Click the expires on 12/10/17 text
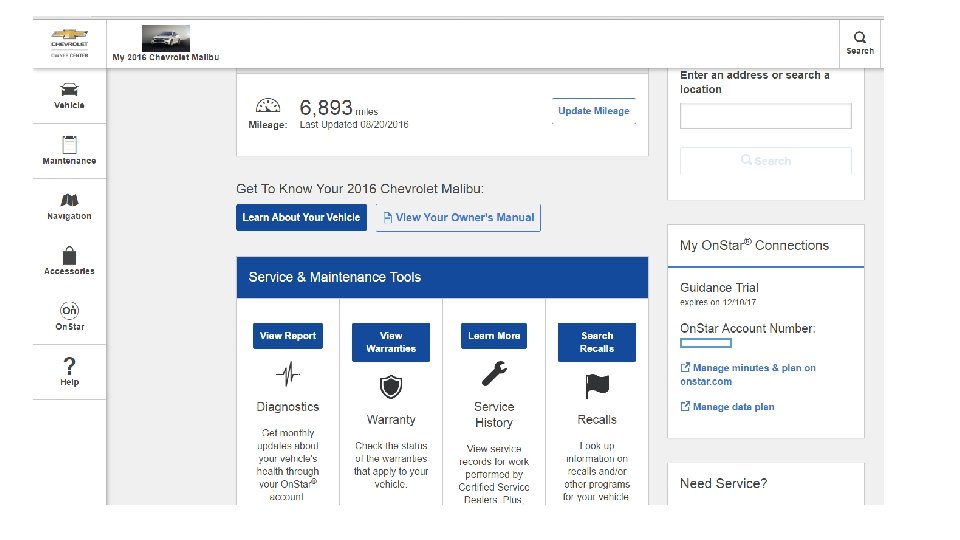960x540 pixels. point(718,302)
